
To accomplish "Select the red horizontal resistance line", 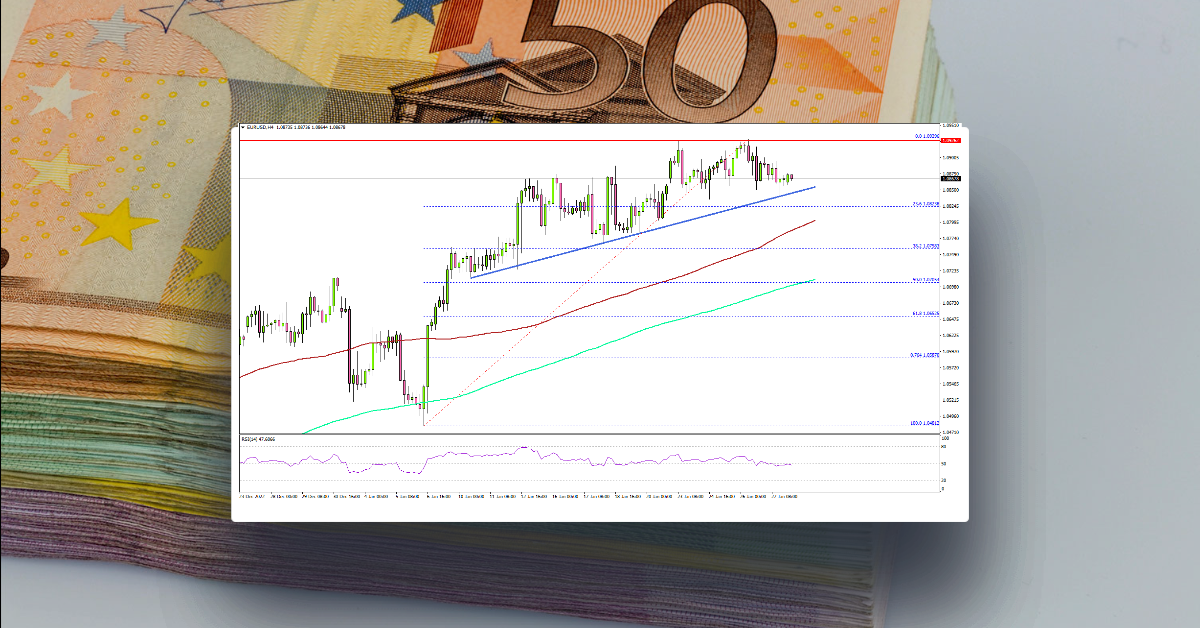I will (x=600, y=141).
